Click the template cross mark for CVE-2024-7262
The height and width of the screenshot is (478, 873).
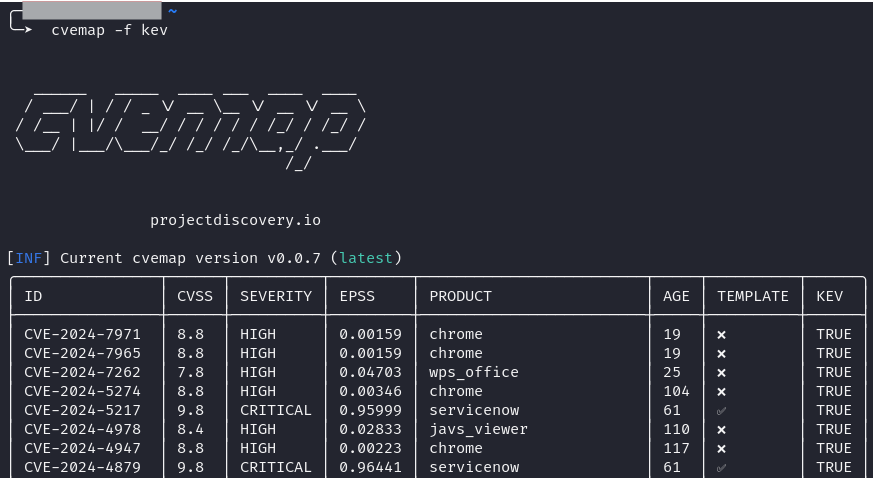[721, 373]
